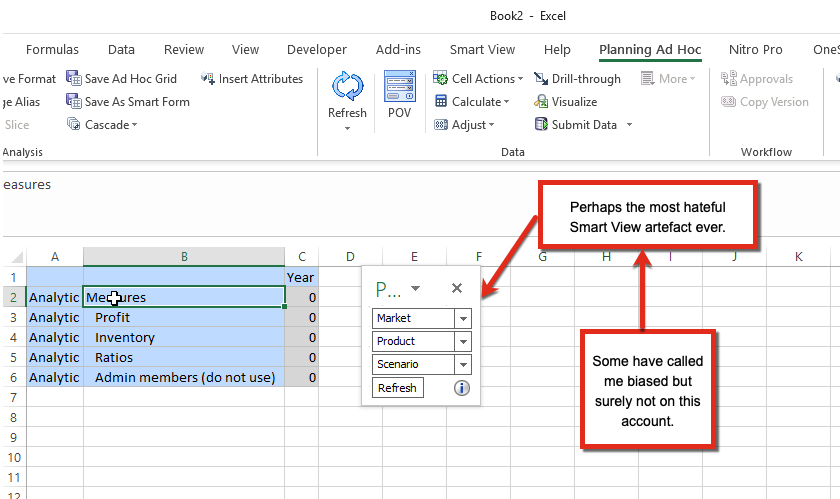This screenshot has height=499, width=840.
Task: Open the Formulas tab
Action: [52, 50]
